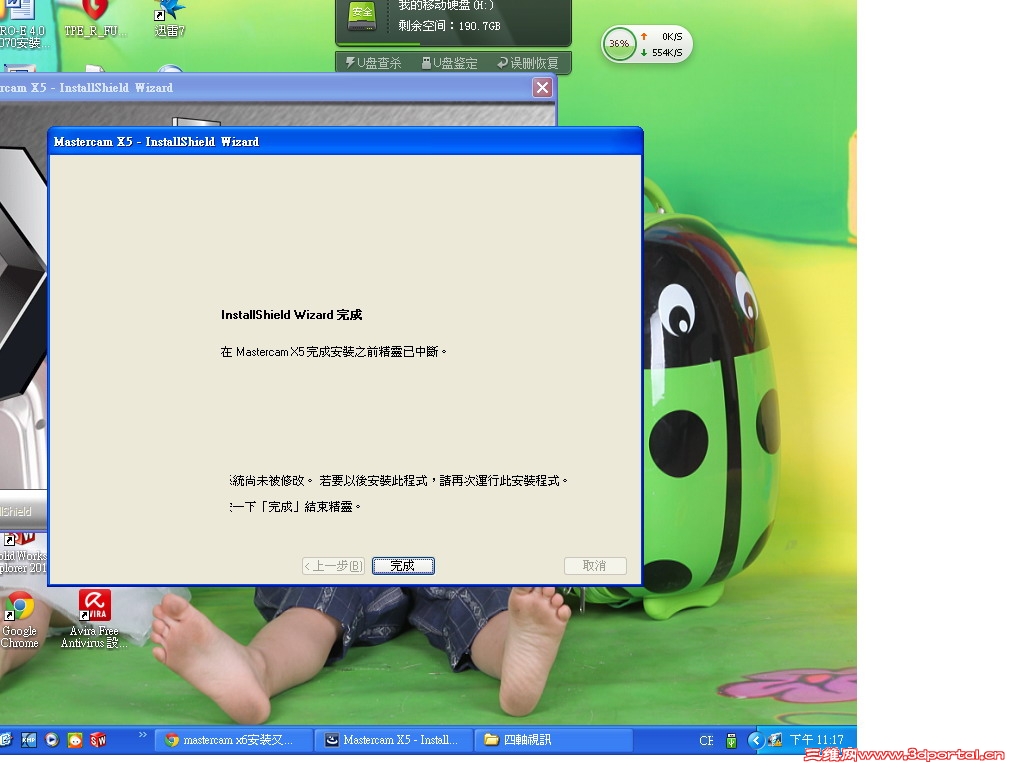Open Google Chrome desktop shortcut
The height and width of the screenshot is (768, 1024).
[x=20, y=620]
